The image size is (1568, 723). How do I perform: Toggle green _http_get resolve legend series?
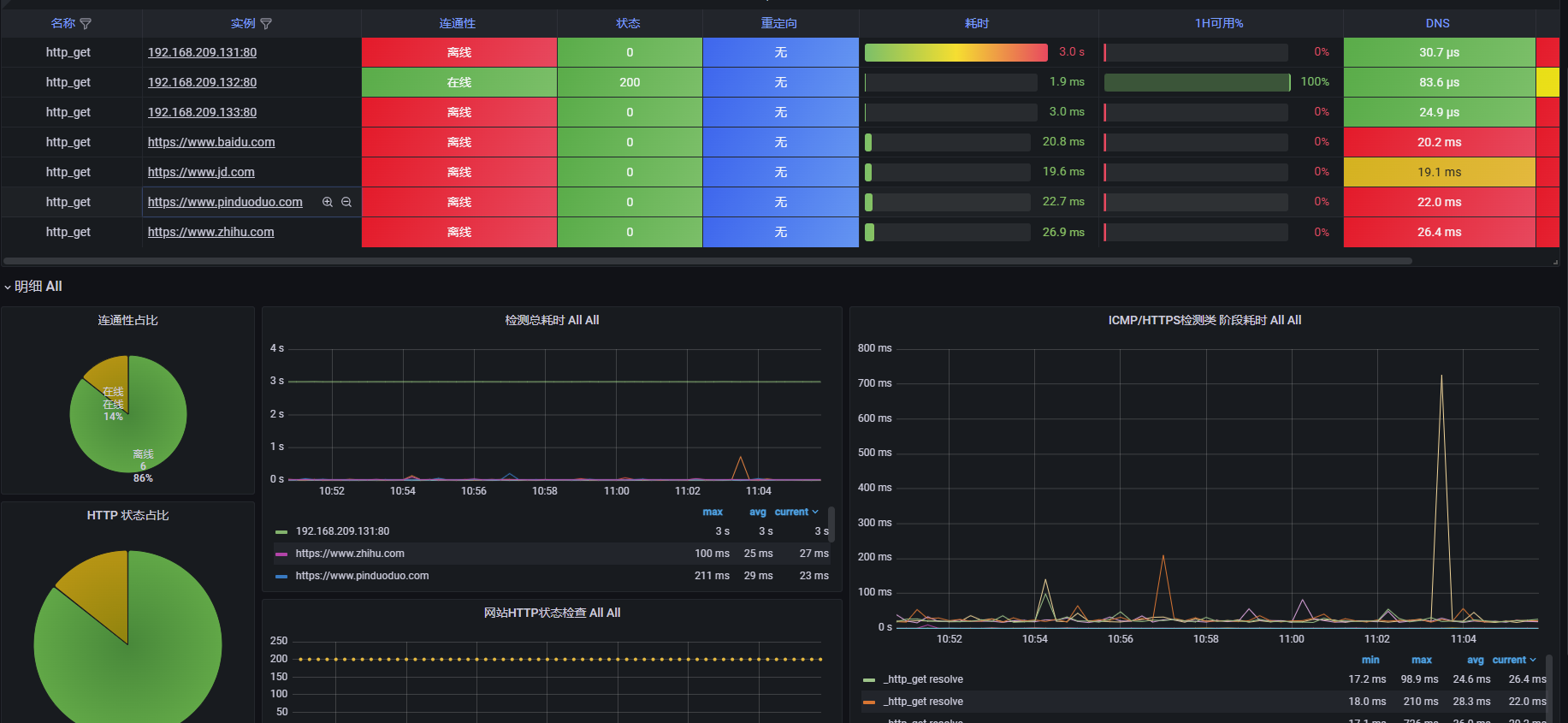(923, 679)
